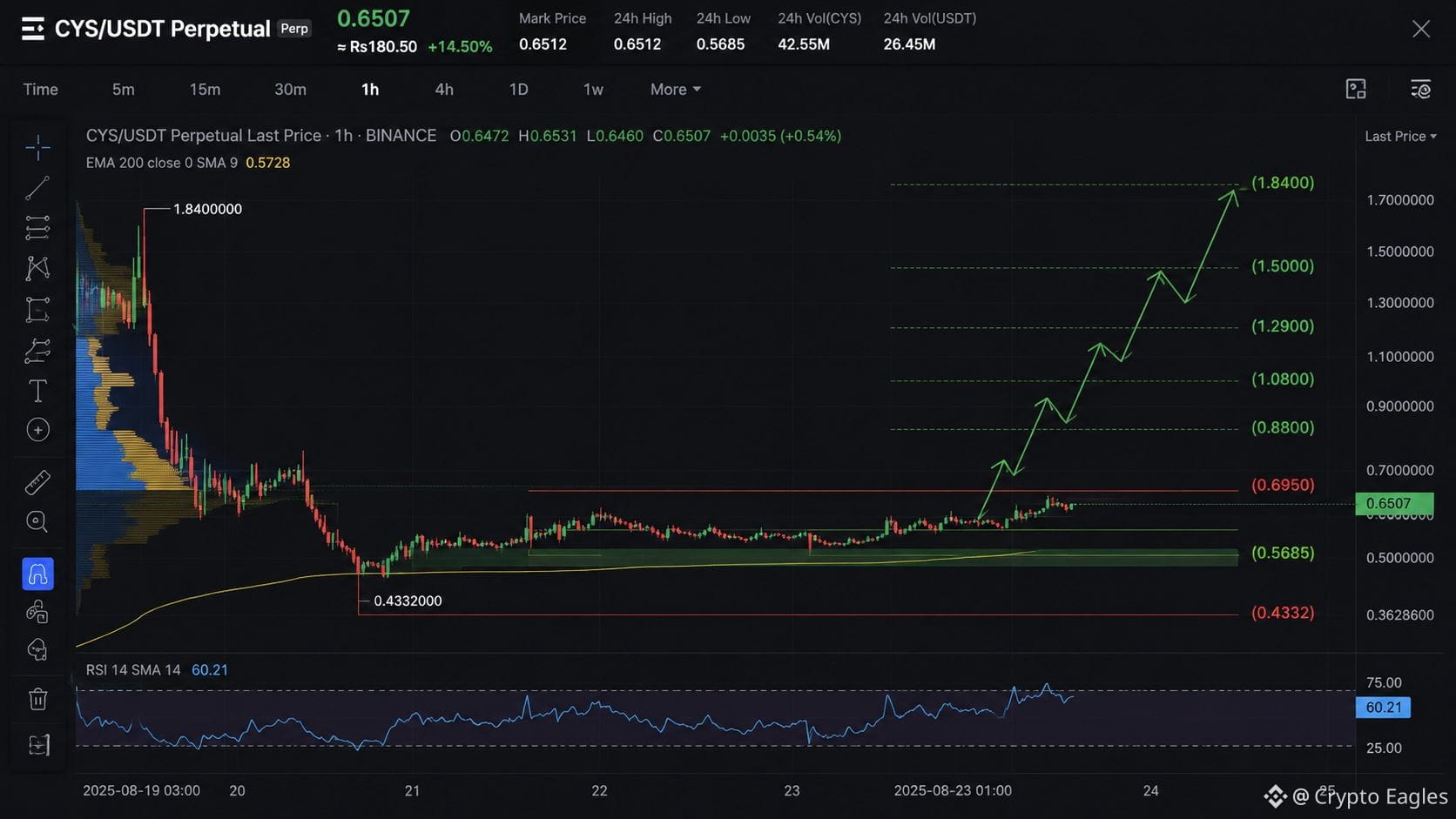Screen dimensions: 1456x819
Task: Click the 24h High value 0.6512
Action: coord(637,44)
